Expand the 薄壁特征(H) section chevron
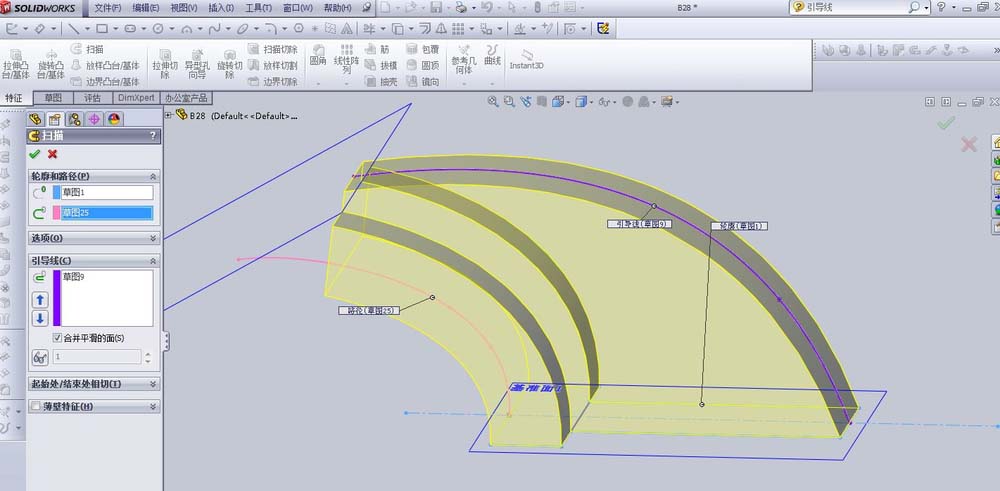This screenshot has height=491, width=1000. coord(153,406)
